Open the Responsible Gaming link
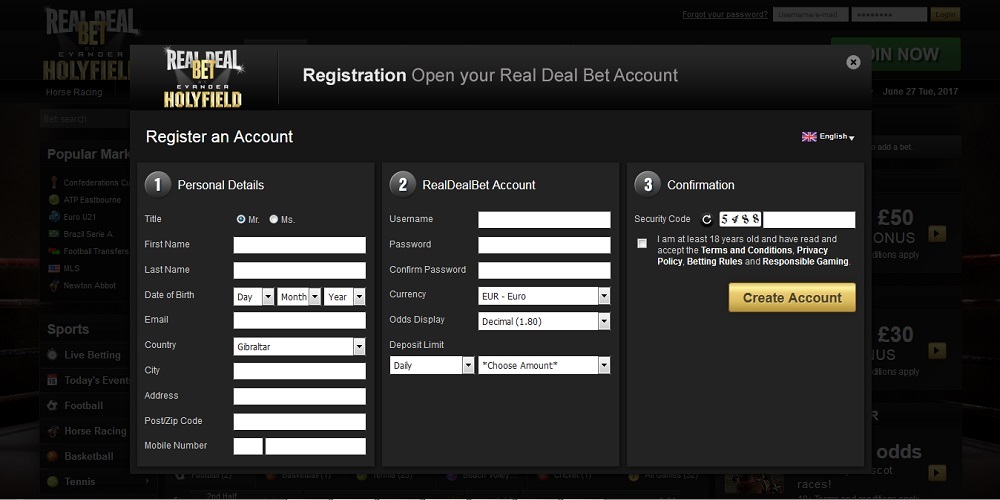The image size is (1000, 500). click(805, 261)
